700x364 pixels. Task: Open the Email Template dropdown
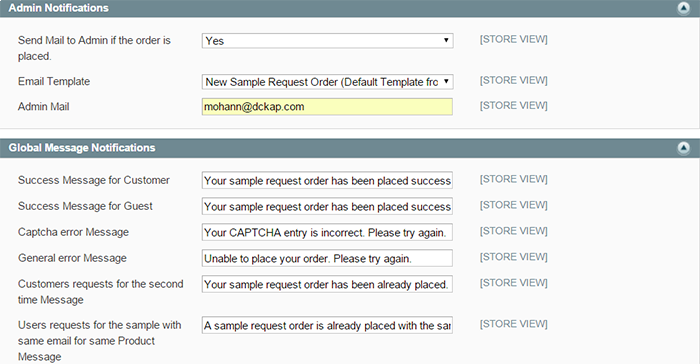(327, 82)
